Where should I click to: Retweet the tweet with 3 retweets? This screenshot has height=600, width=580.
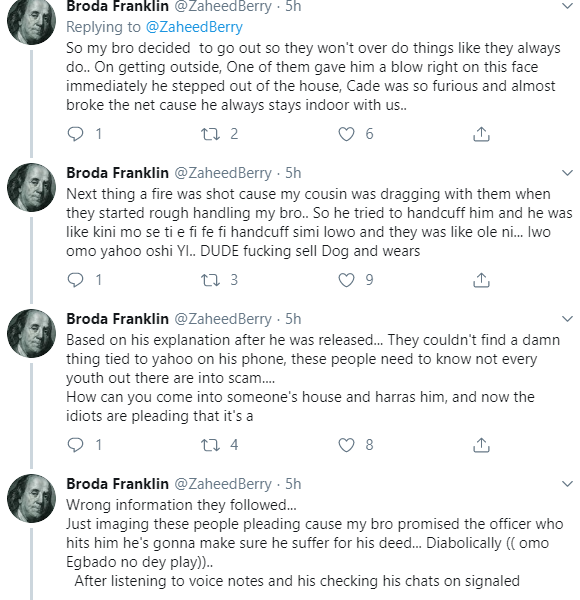210,280
